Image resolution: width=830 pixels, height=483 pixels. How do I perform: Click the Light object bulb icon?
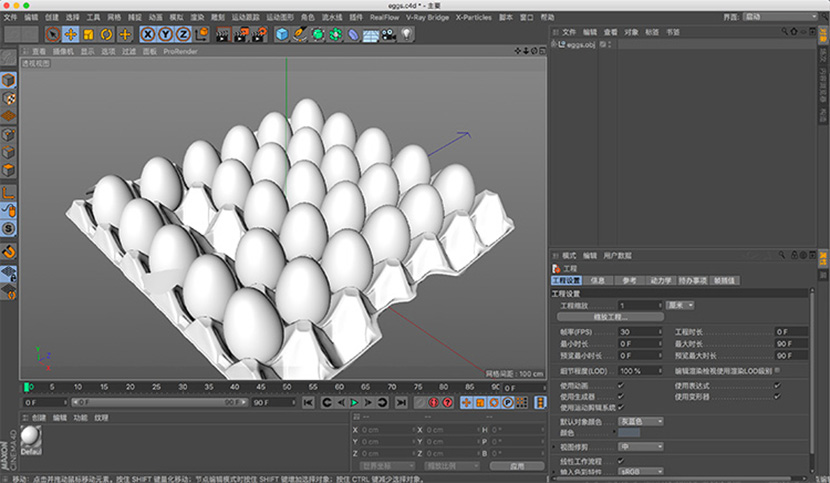click(407, 34)
